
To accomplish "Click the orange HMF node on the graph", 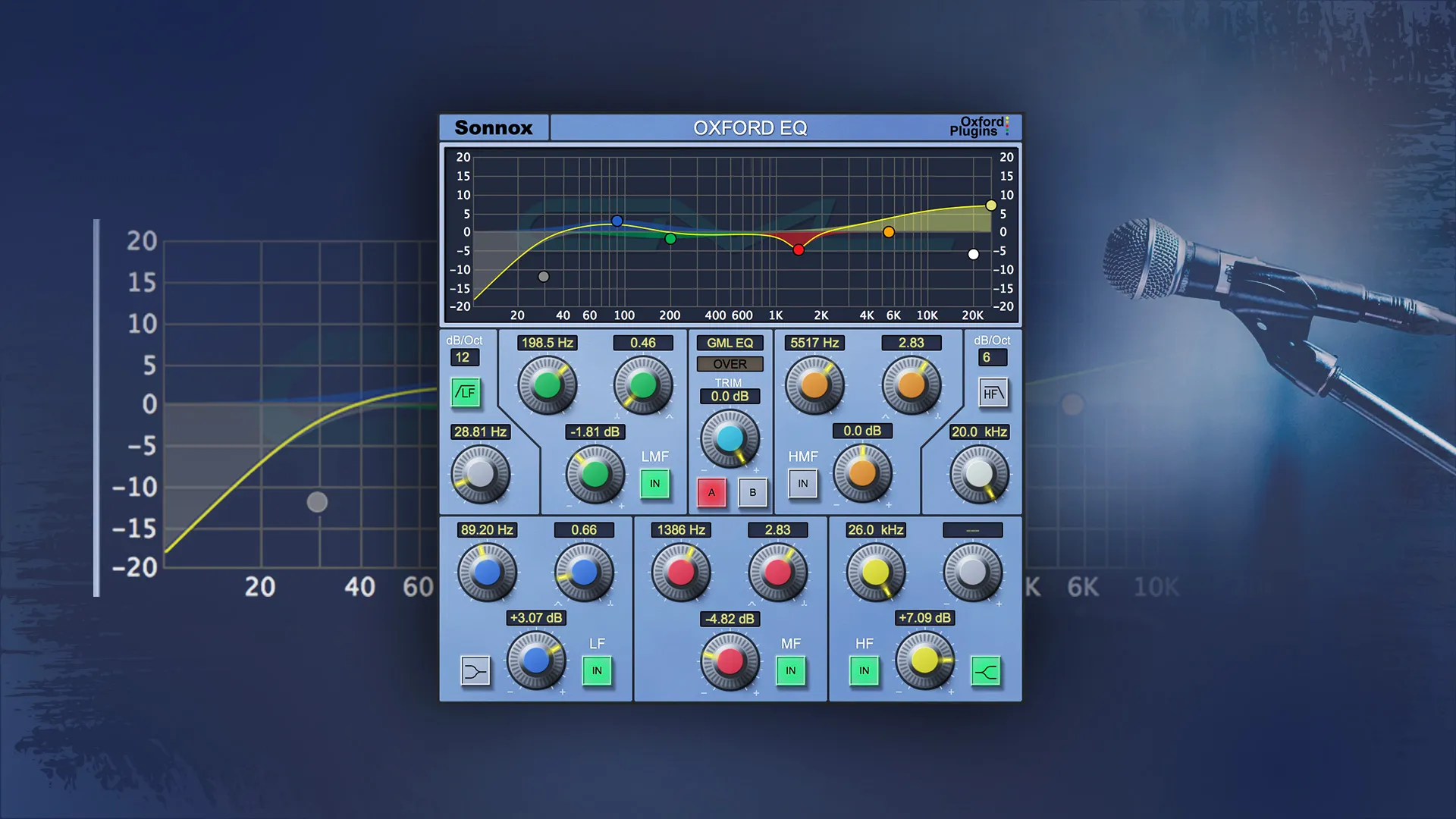I will point(889,232).
